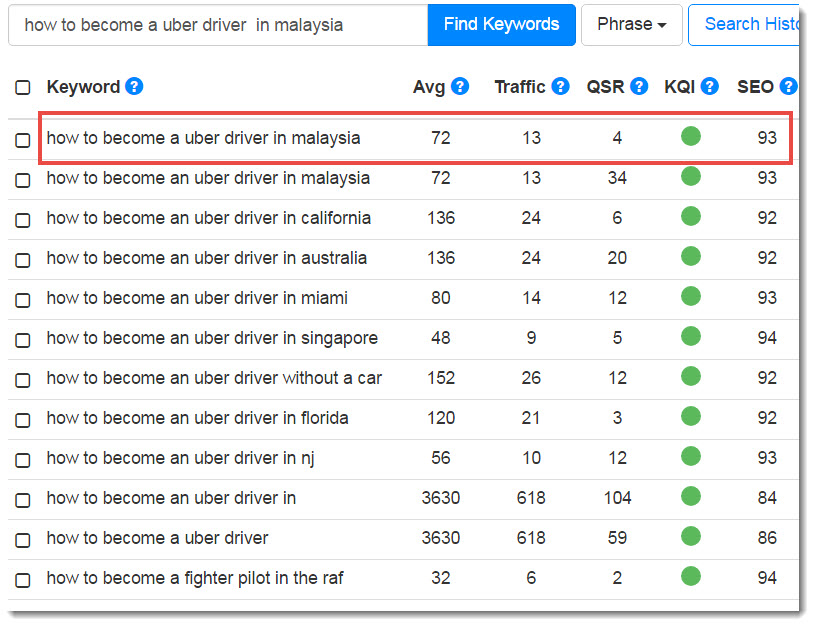Toggle the select-all checkbox in header
814x626 pixels.
(x=23, y=87)
